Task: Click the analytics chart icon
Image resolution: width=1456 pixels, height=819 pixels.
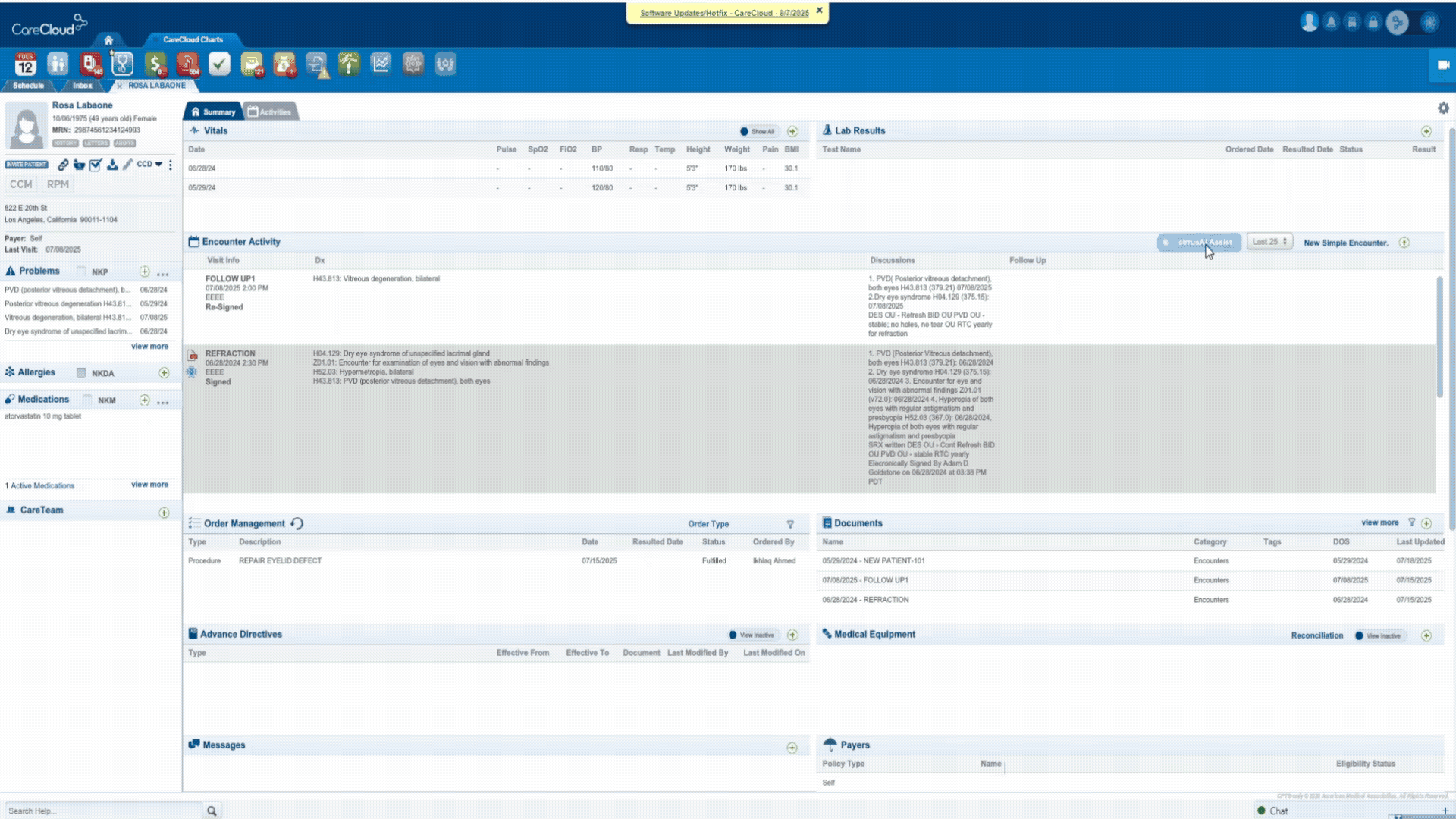Action: pos(381,64)
